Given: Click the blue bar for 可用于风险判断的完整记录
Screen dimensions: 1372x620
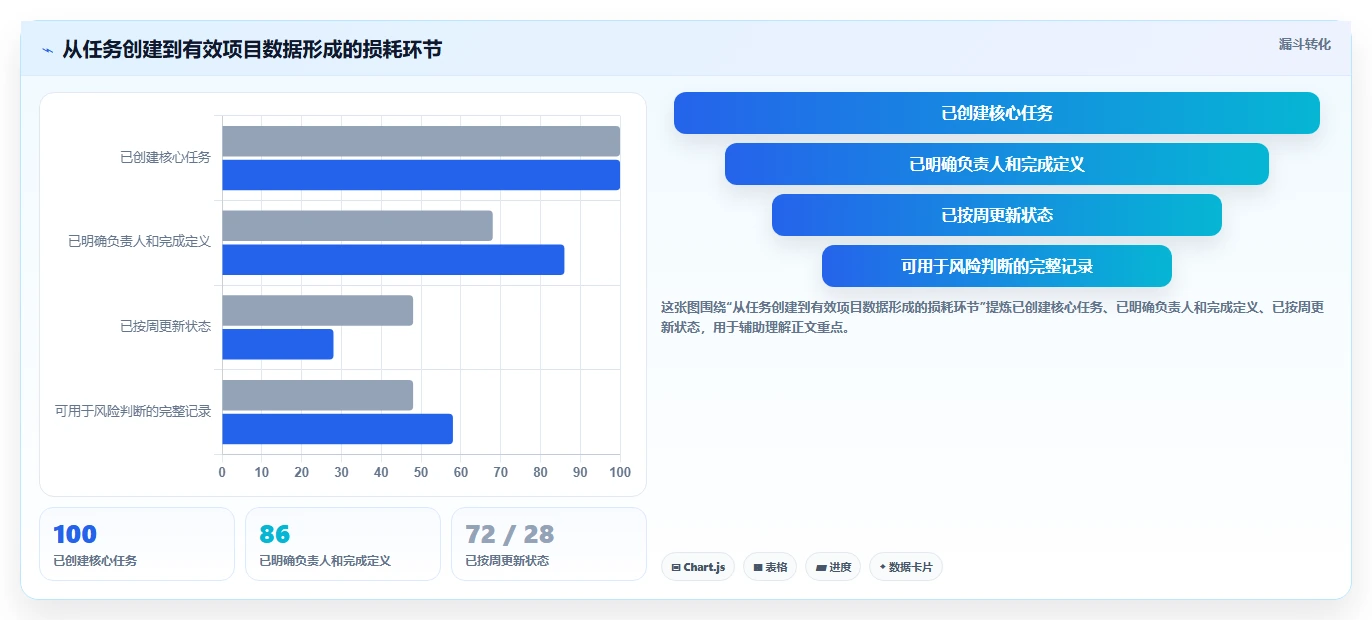Looking at the screenshot, I should (x=337, y=429).
